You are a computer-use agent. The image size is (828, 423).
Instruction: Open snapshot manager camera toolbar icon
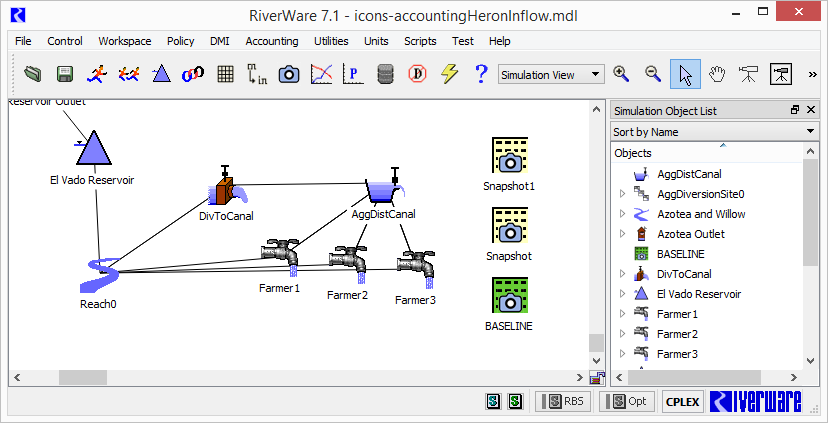pos(289,74)
